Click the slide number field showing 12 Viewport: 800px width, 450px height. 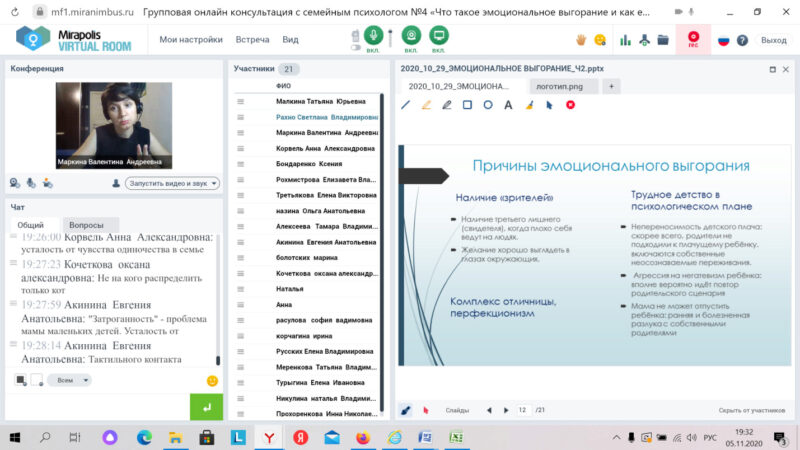tap(522, 410)
